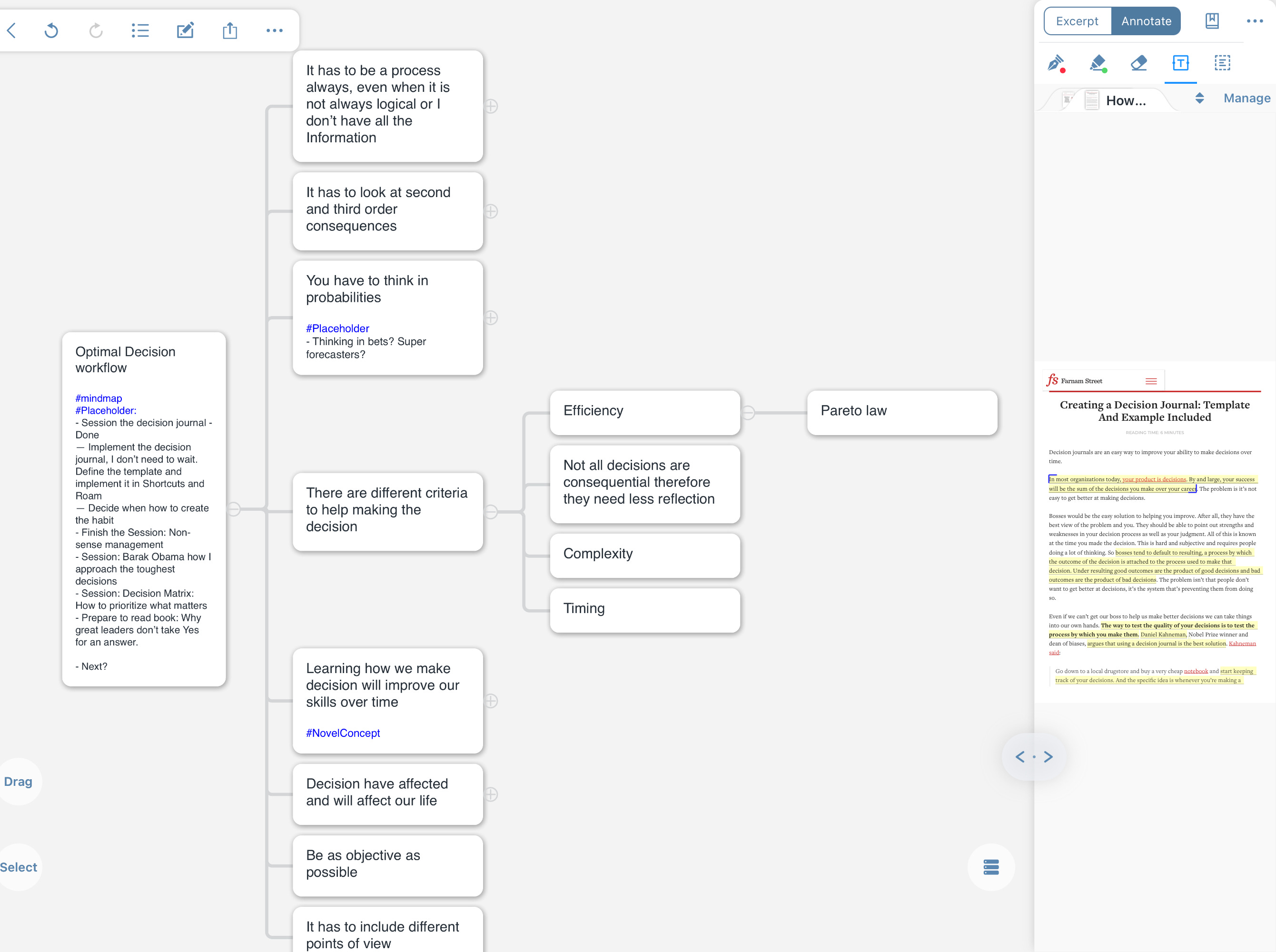Viewport: 1276px width, 952px height.
Task: Collapse children of Efficiency node
Action: (748, 413)
